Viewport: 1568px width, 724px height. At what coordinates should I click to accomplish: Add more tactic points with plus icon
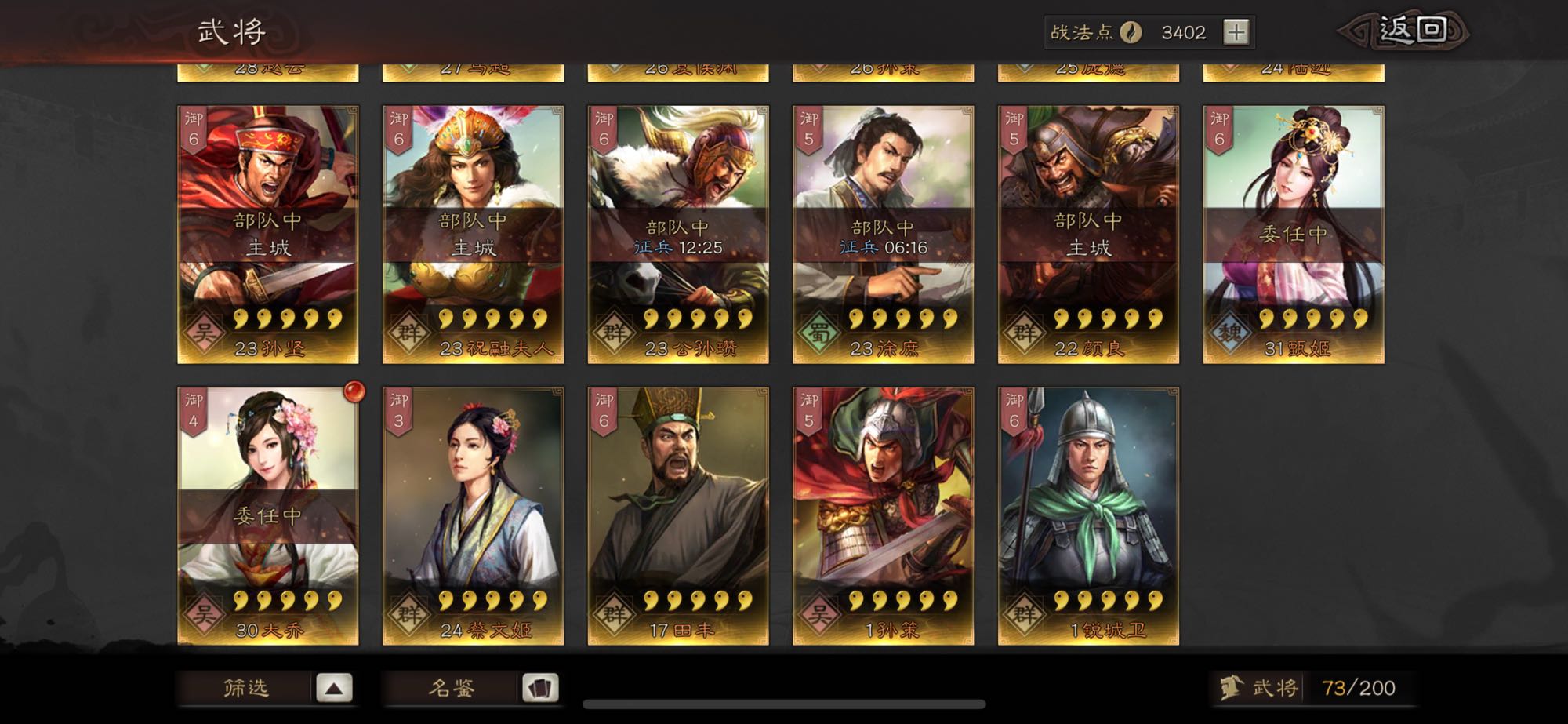(x=1236, y=32)
